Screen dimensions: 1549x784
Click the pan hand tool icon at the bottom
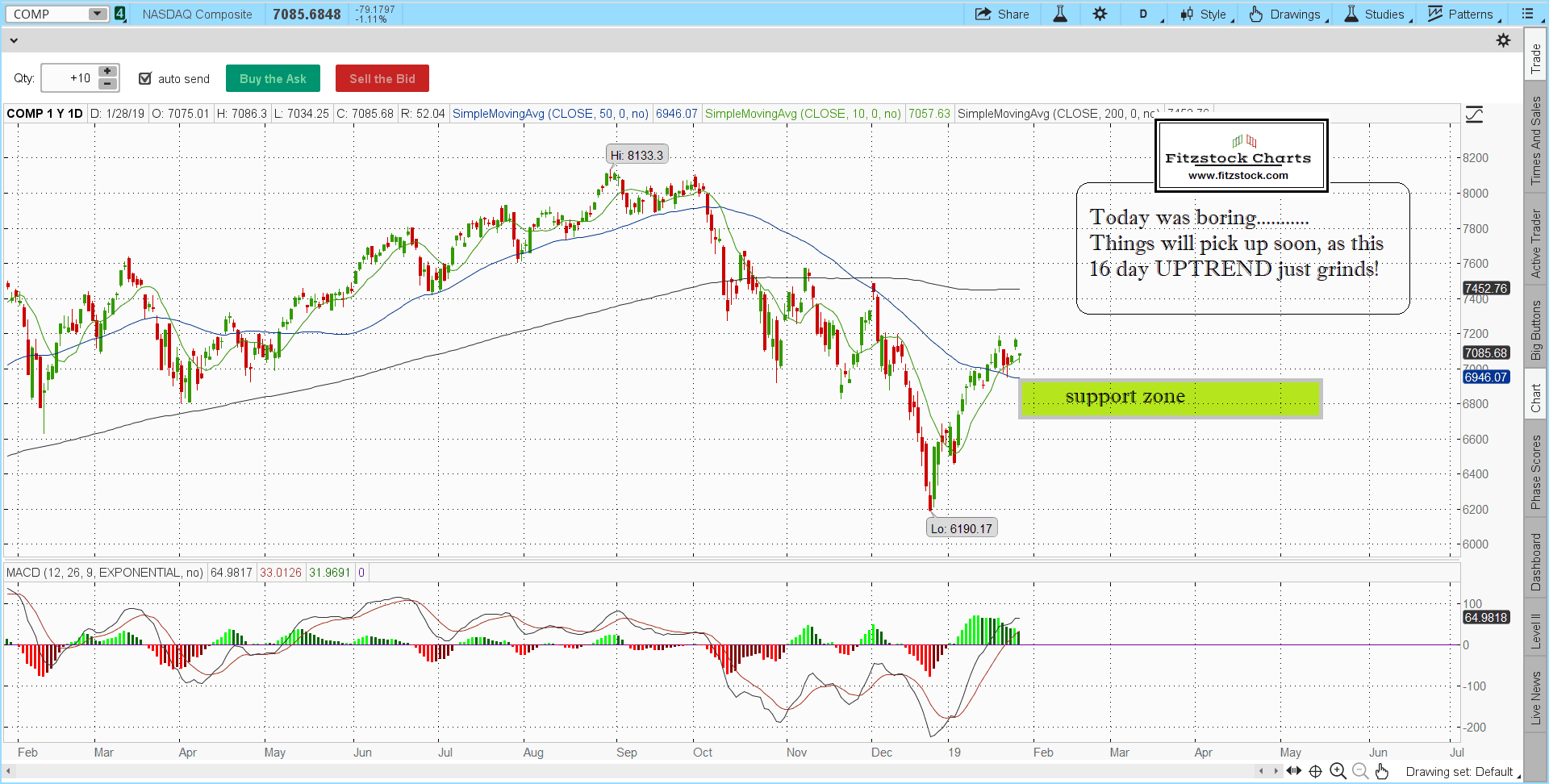(x=1382, y=771)
